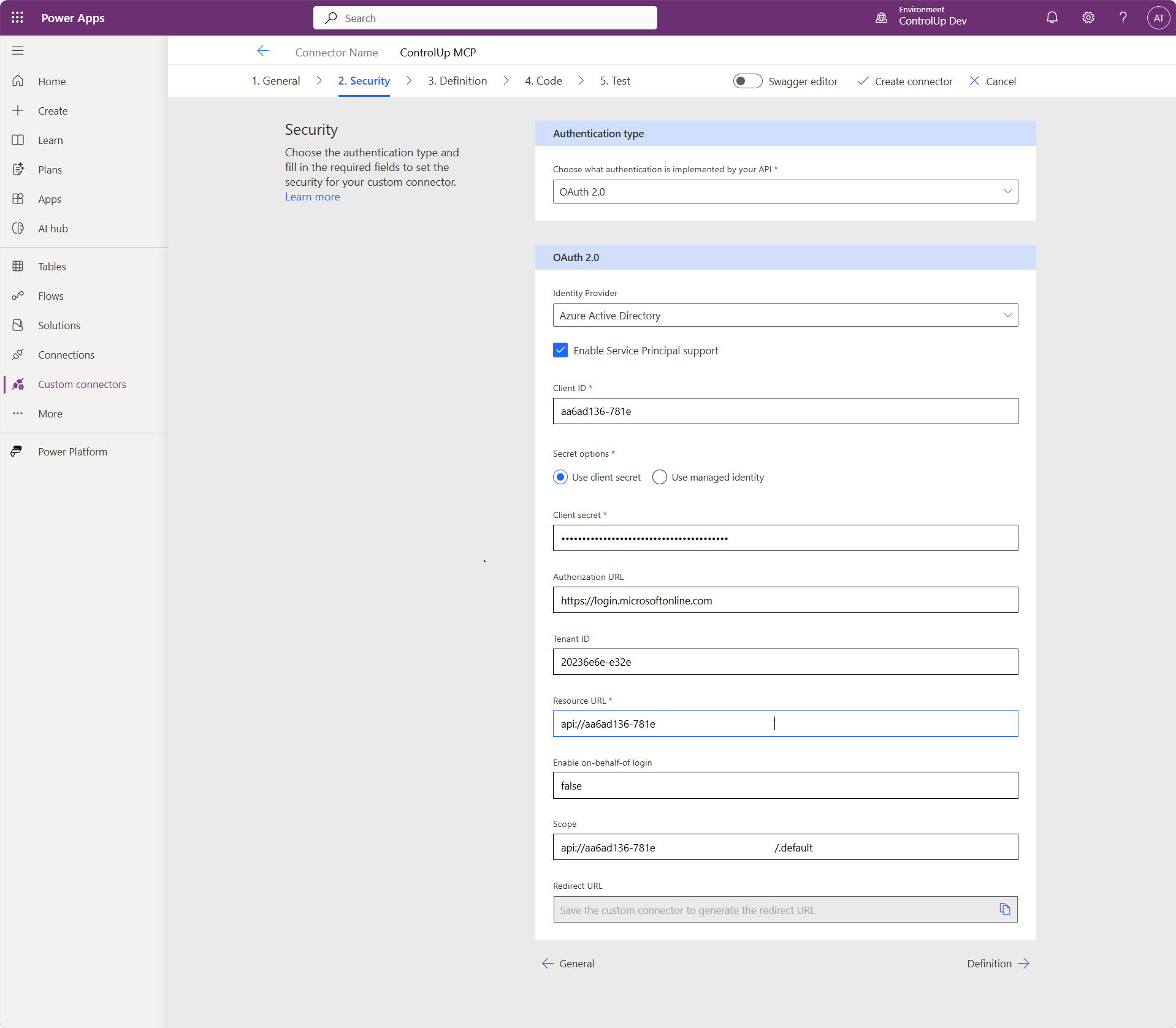Click the search magnifier icon
1176x1028 pixels.
tap(331, 18)
